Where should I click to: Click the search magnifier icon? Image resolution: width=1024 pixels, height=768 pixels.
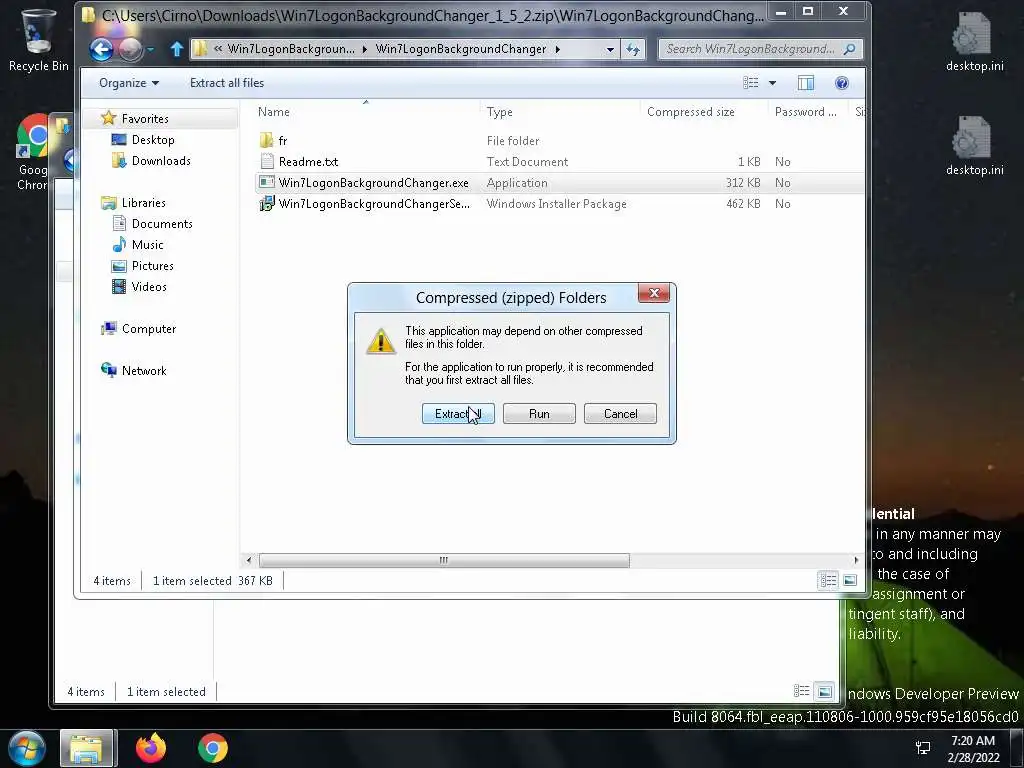(x=850, y=49)
